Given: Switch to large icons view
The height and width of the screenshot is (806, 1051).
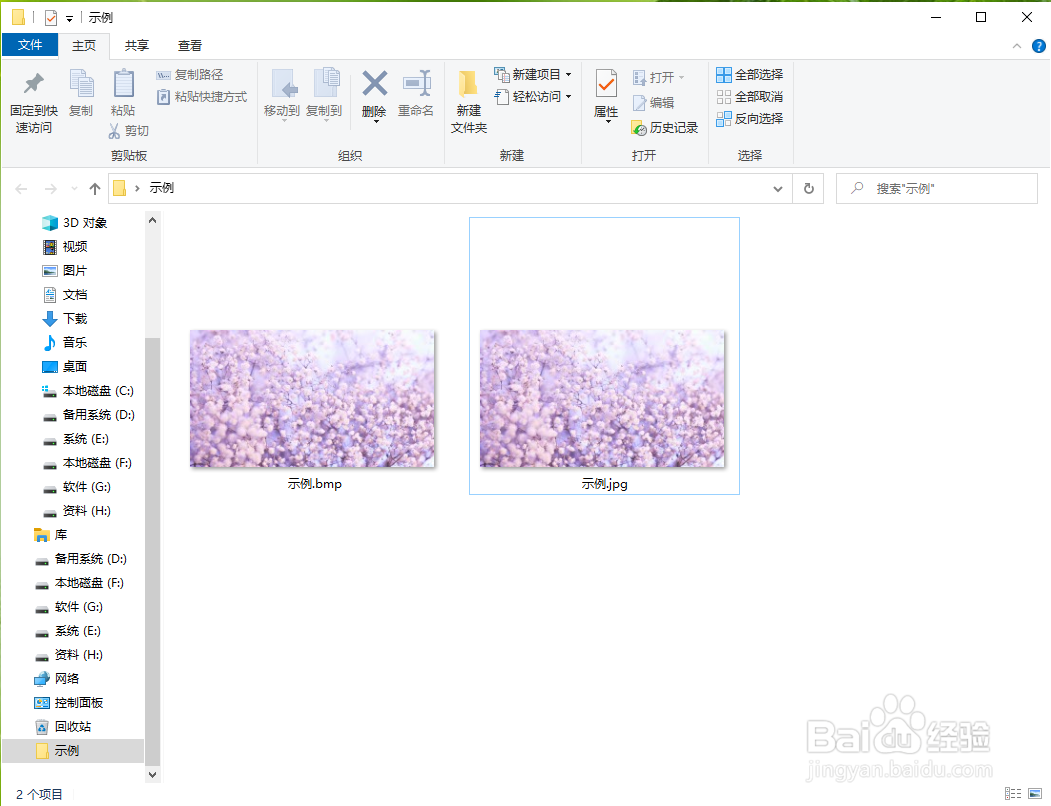Looking at the screenshot, I should pyautogui.click(x=1035, y=794).
